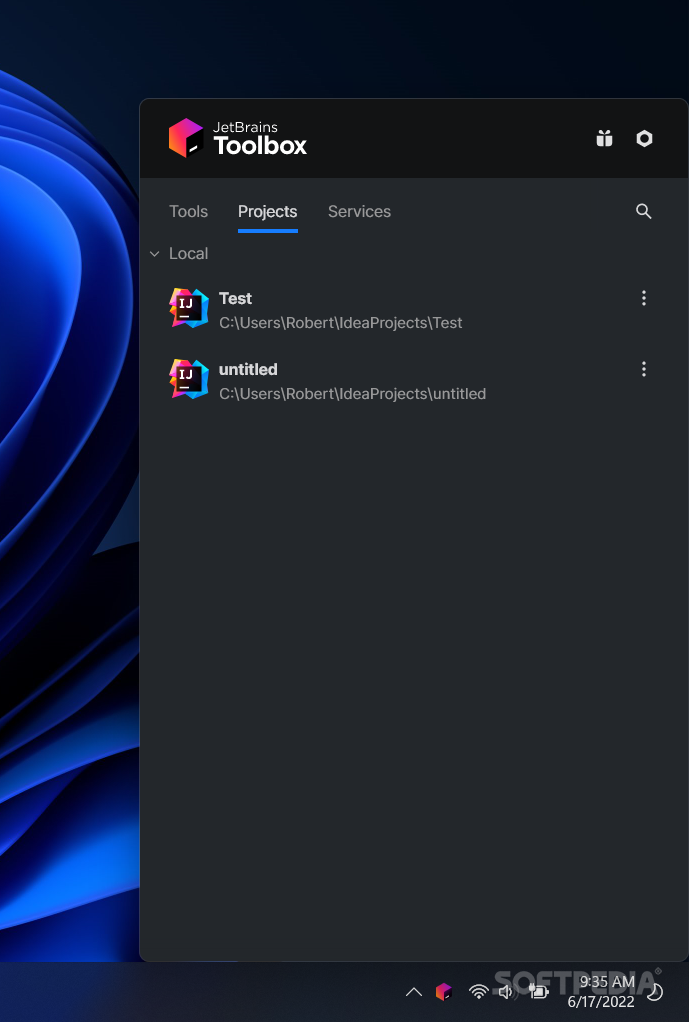The image size is (689, 1022).
Task: Open the What's New gift icon
Action: tap(604, 138)
